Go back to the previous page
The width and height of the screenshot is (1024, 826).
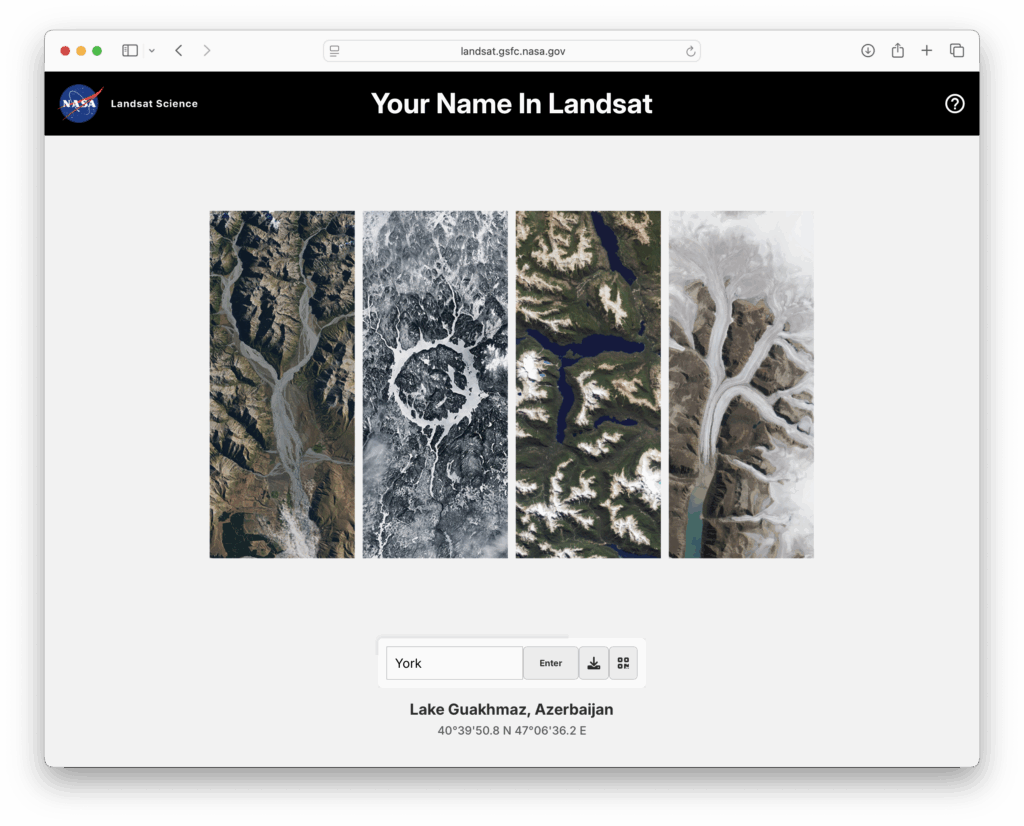(178, 50)
